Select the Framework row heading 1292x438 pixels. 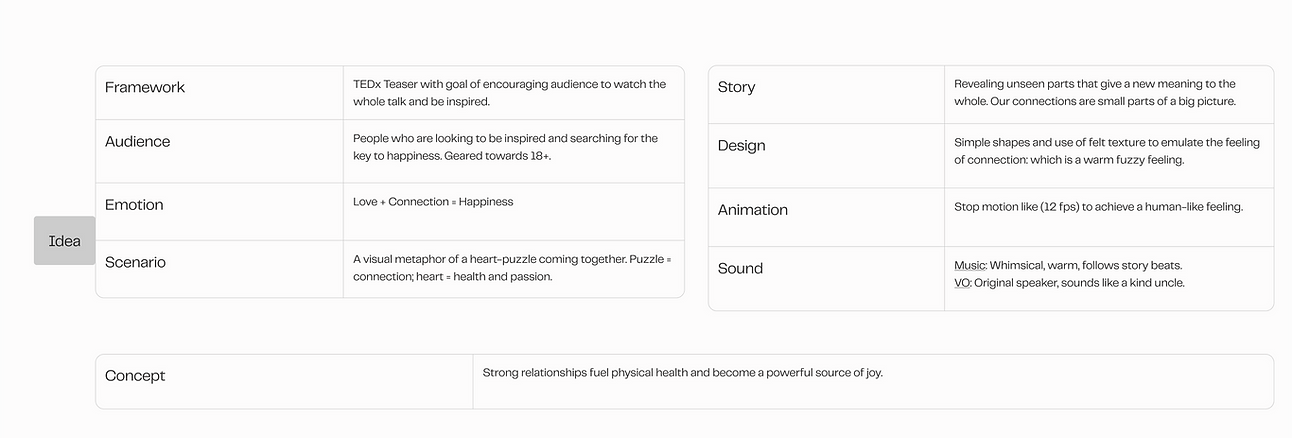145,87
